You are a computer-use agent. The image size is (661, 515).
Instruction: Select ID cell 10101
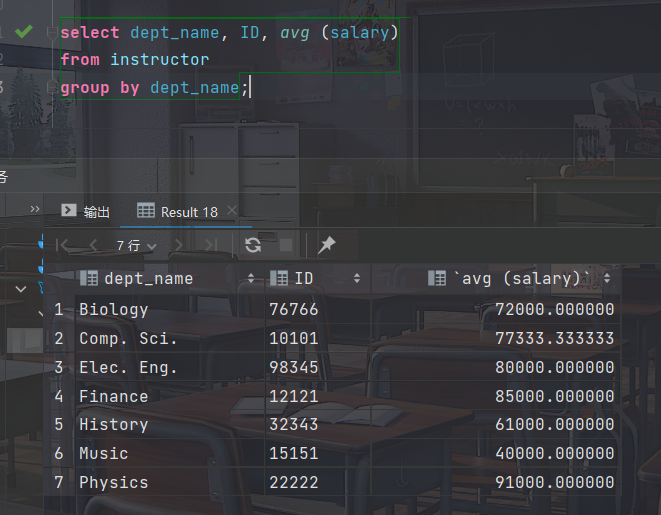[318, 338]
